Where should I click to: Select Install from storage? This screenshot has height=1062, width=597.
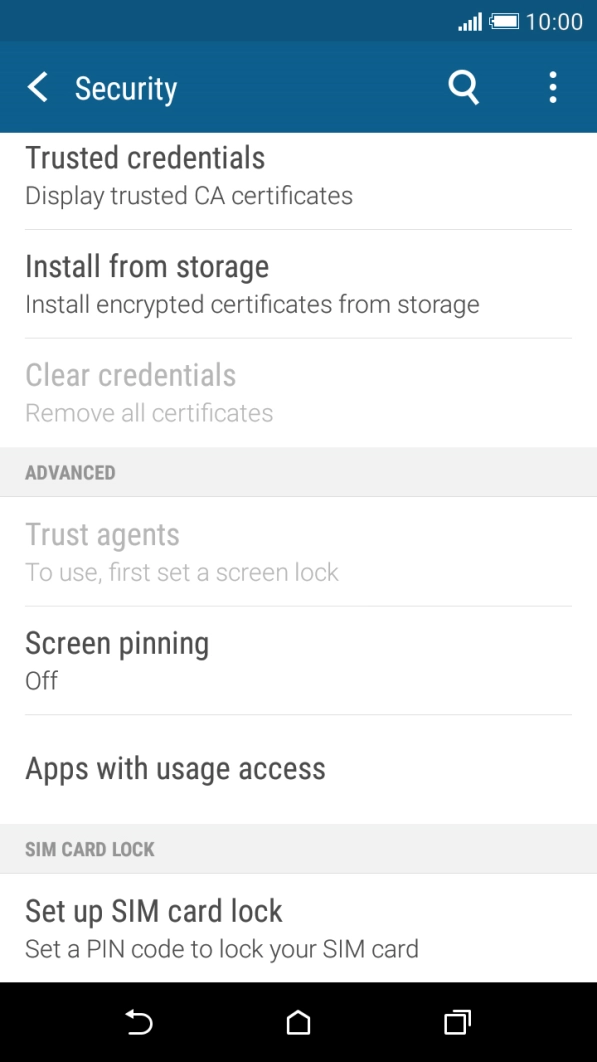click(x=147, y=283)
